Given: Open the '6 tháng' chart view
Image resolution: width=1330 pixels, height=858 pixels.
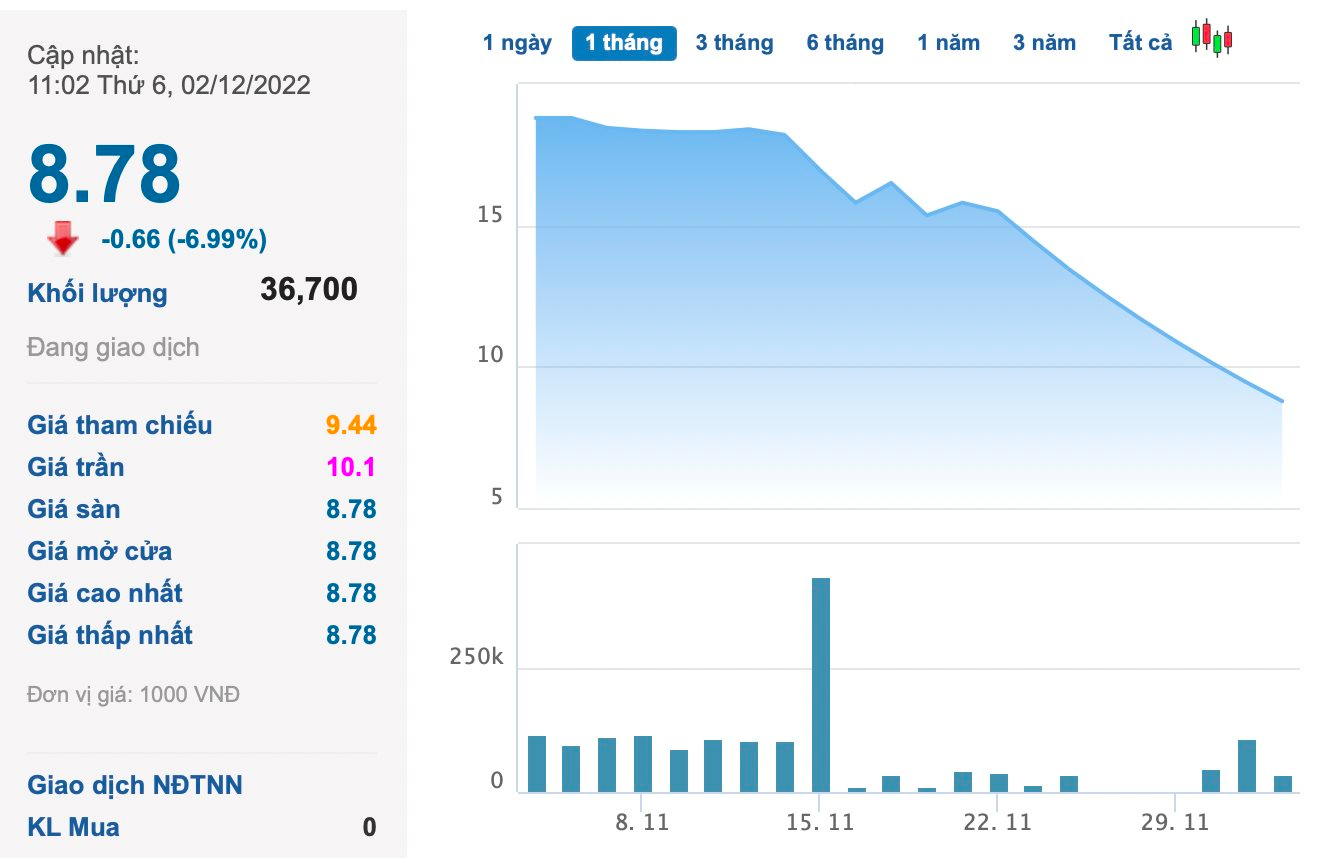Looking at the screenshot, I should 845,41.
